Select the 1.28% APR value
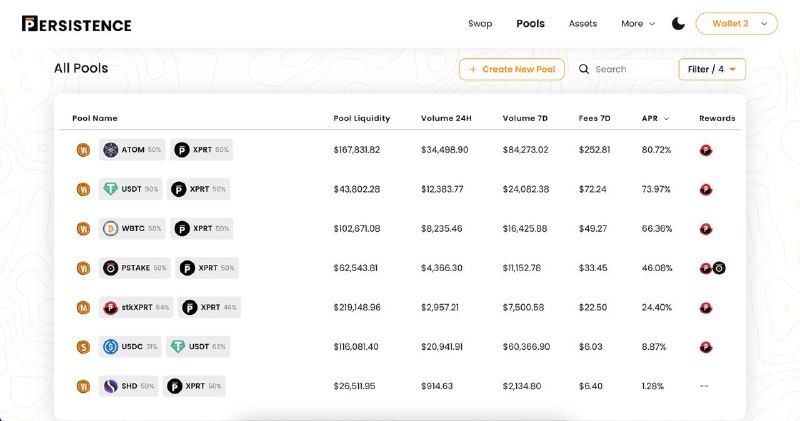Image resolution: width=800 pixels, height=421 pixels. pyautogui.click(x=653, y=386)
